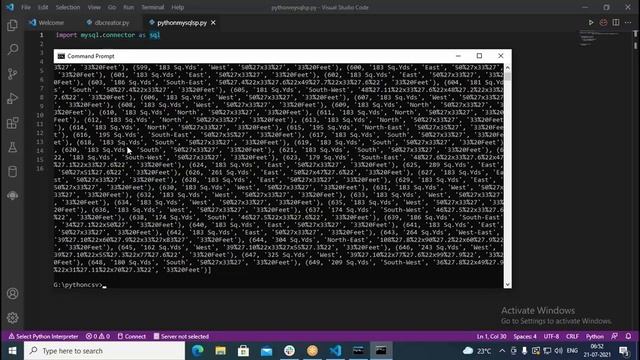Viewport: 640px width, 360px height.
Task: Switch to Visual Studio Code taskbar icon
Action: tap(335, 351)
